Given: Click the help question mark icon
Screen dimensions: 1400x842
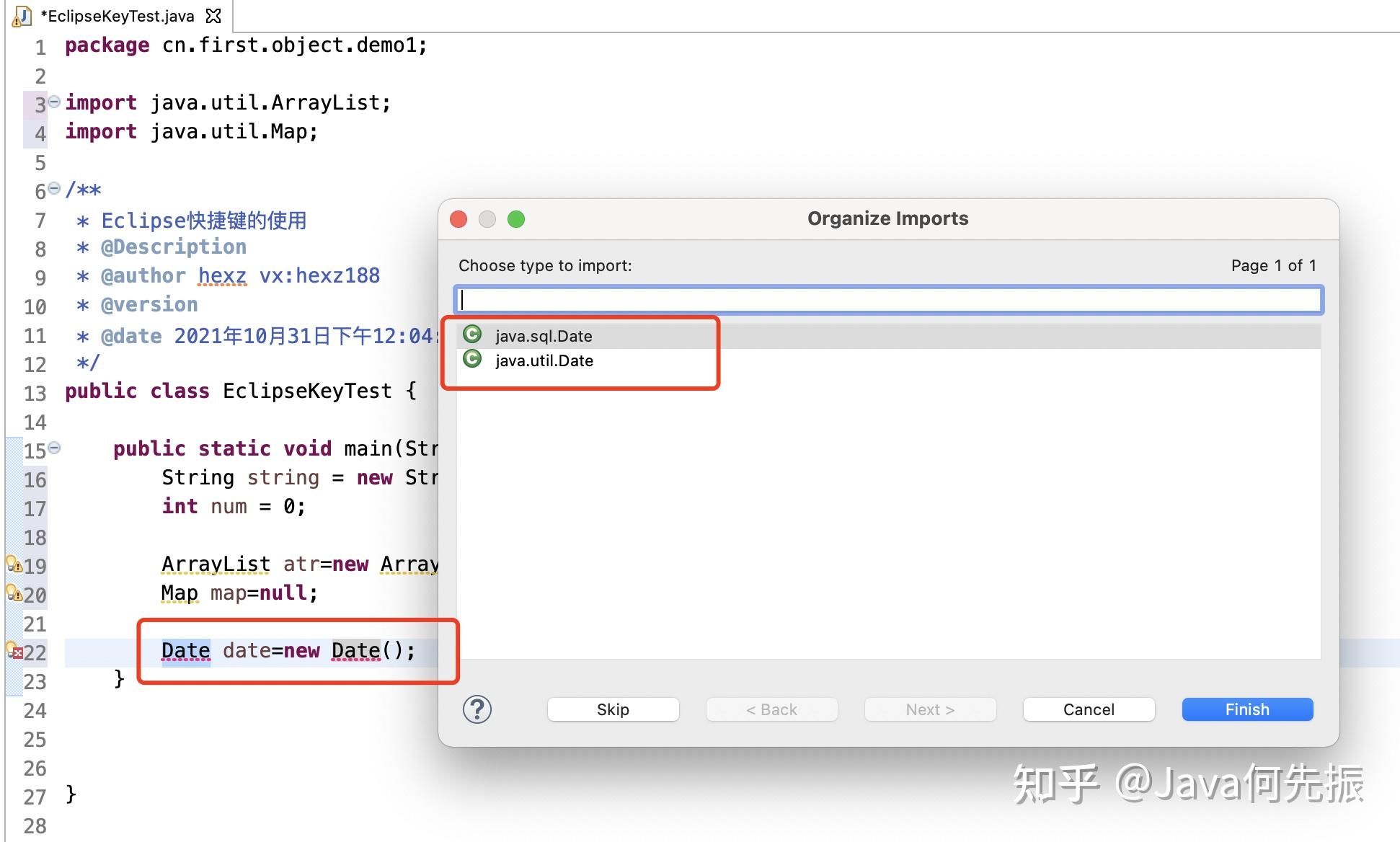Looking at the screenshot, I should (x=477, y=709).
